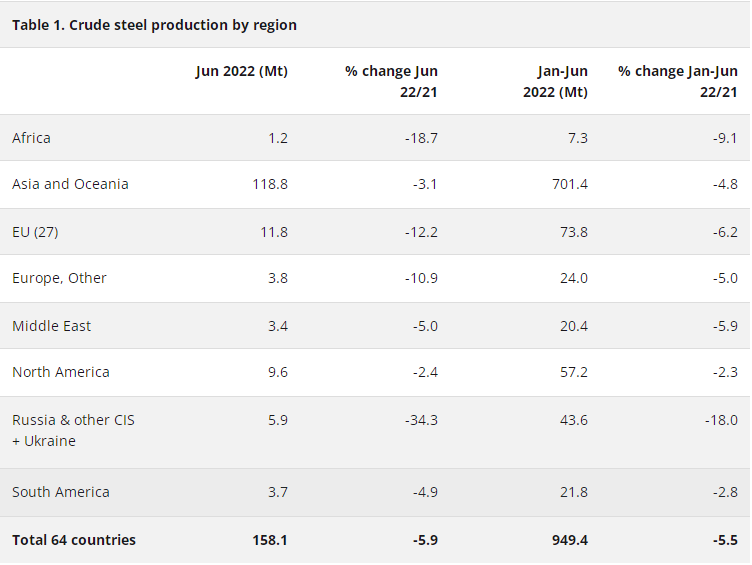The height and width of the screenshot is (565, 752).
Task: Select the 'South America' row label
Action: (x=61, y=492)
